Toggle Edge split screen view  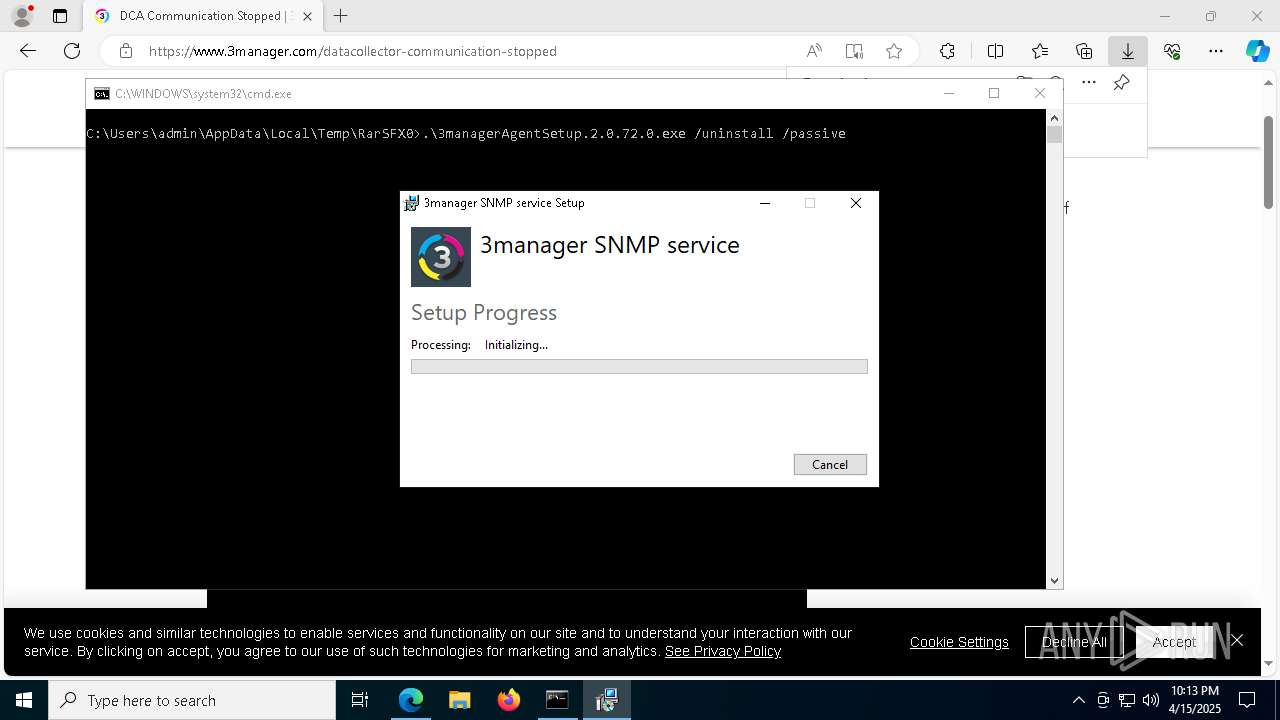point(995,51)
